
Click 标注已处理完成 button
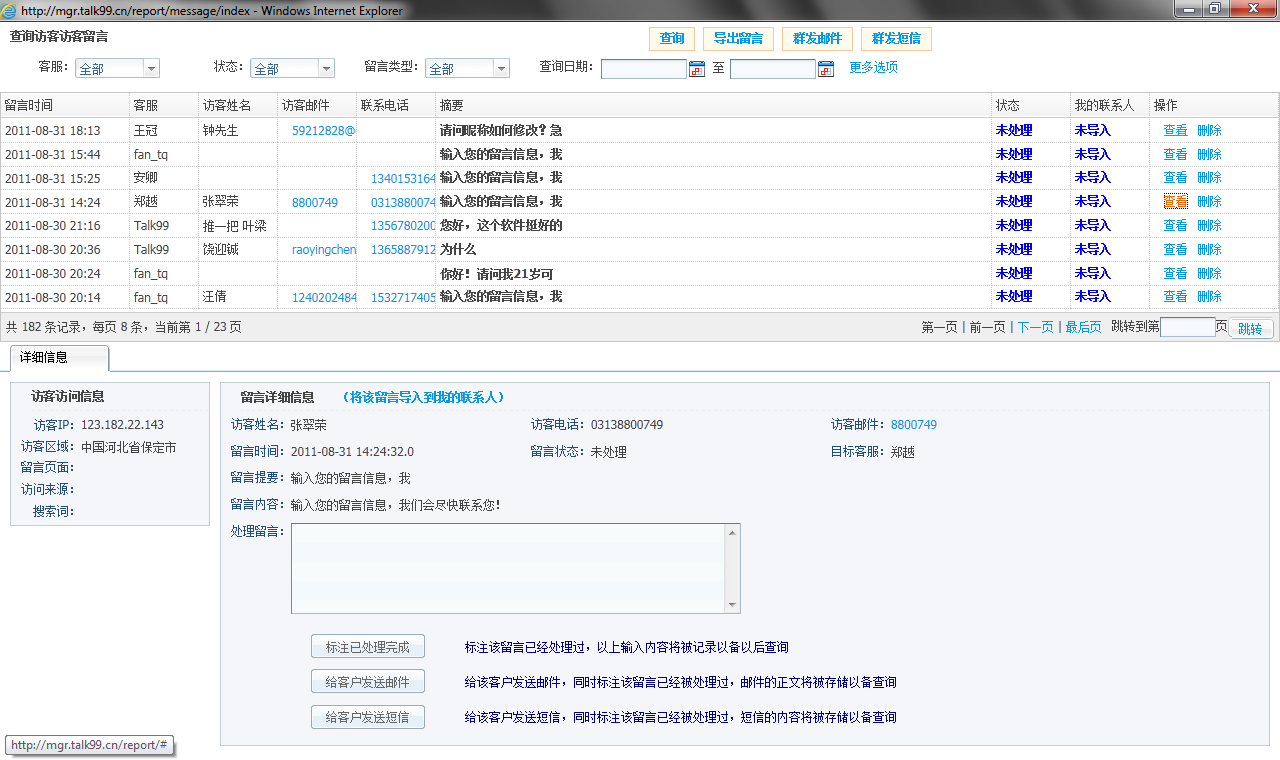tap(368, 647)
